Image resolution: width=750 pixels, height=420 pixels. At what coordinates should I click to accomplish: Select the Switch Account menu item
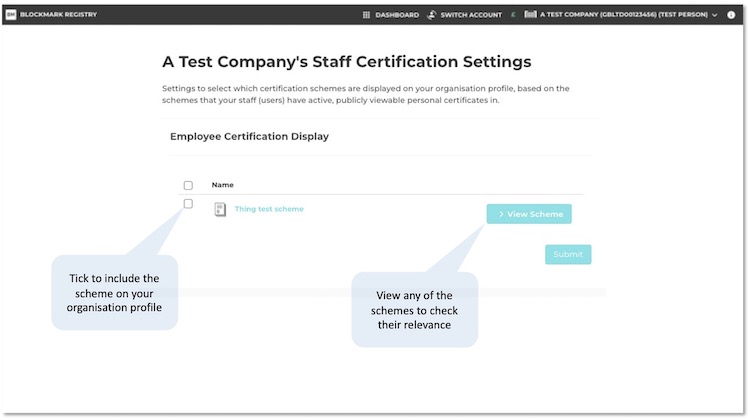point(471,15)
